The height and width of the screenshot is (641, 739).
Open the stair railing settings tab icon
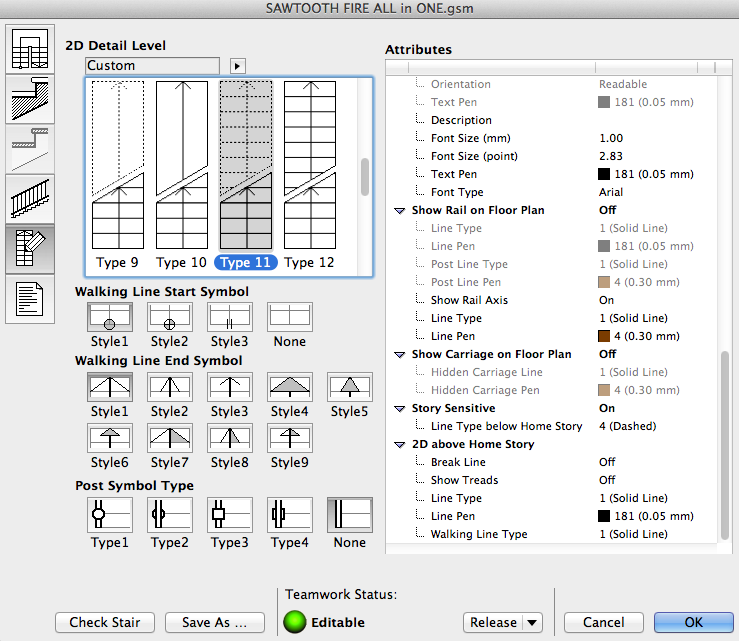tap(29, 199)
